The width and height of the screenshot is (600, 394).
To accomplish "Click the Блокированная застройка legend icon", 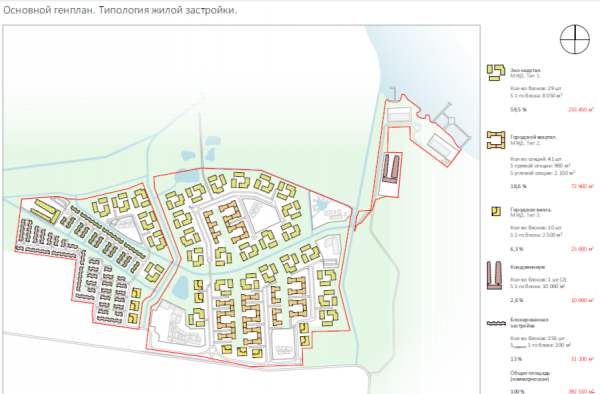I will 496,323.
